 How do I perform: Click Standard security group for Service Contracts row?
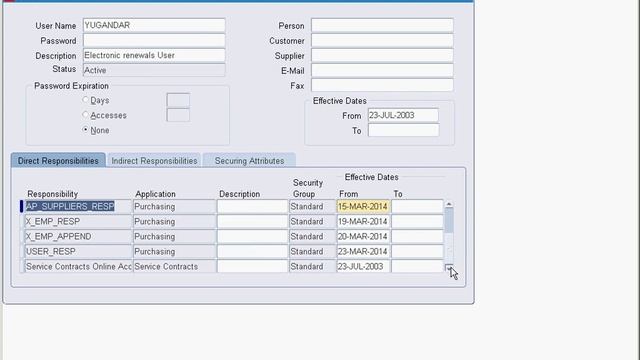[313, 267]
